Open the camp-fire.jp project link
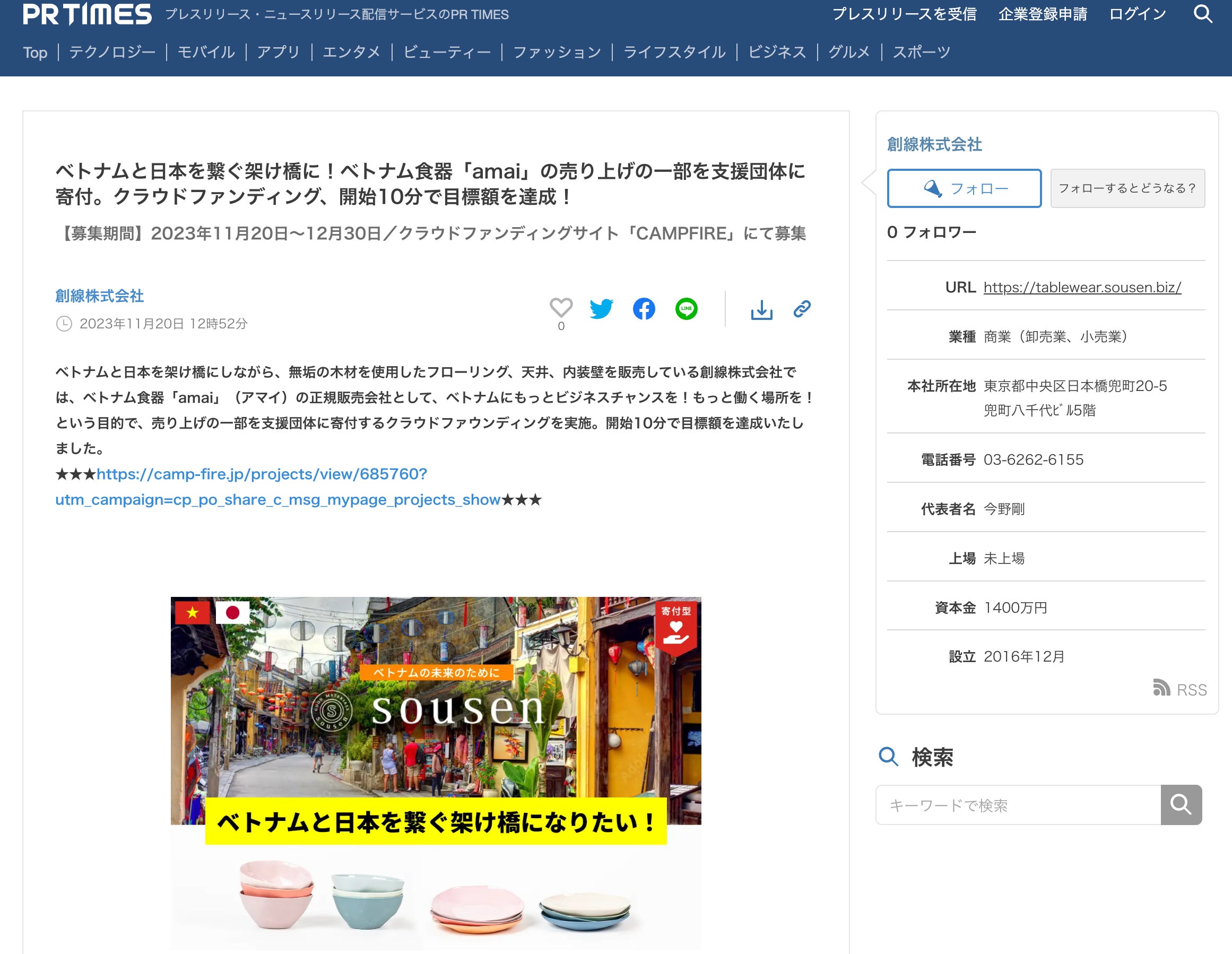This screenshot has height=954, width=1232. click(x=262, y=474)
